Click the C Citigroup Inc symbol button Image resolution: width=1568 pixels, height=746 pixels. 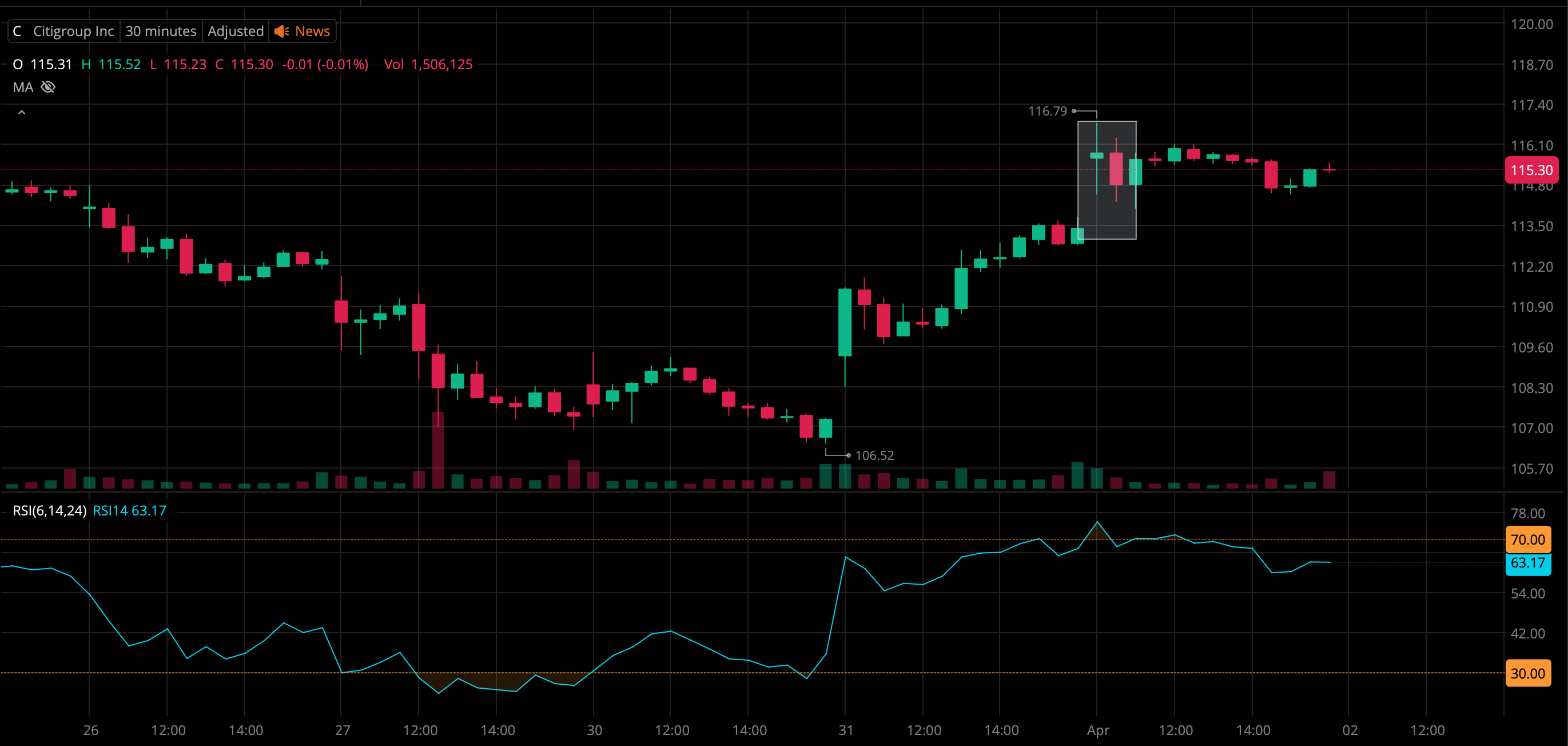point(64,31)
